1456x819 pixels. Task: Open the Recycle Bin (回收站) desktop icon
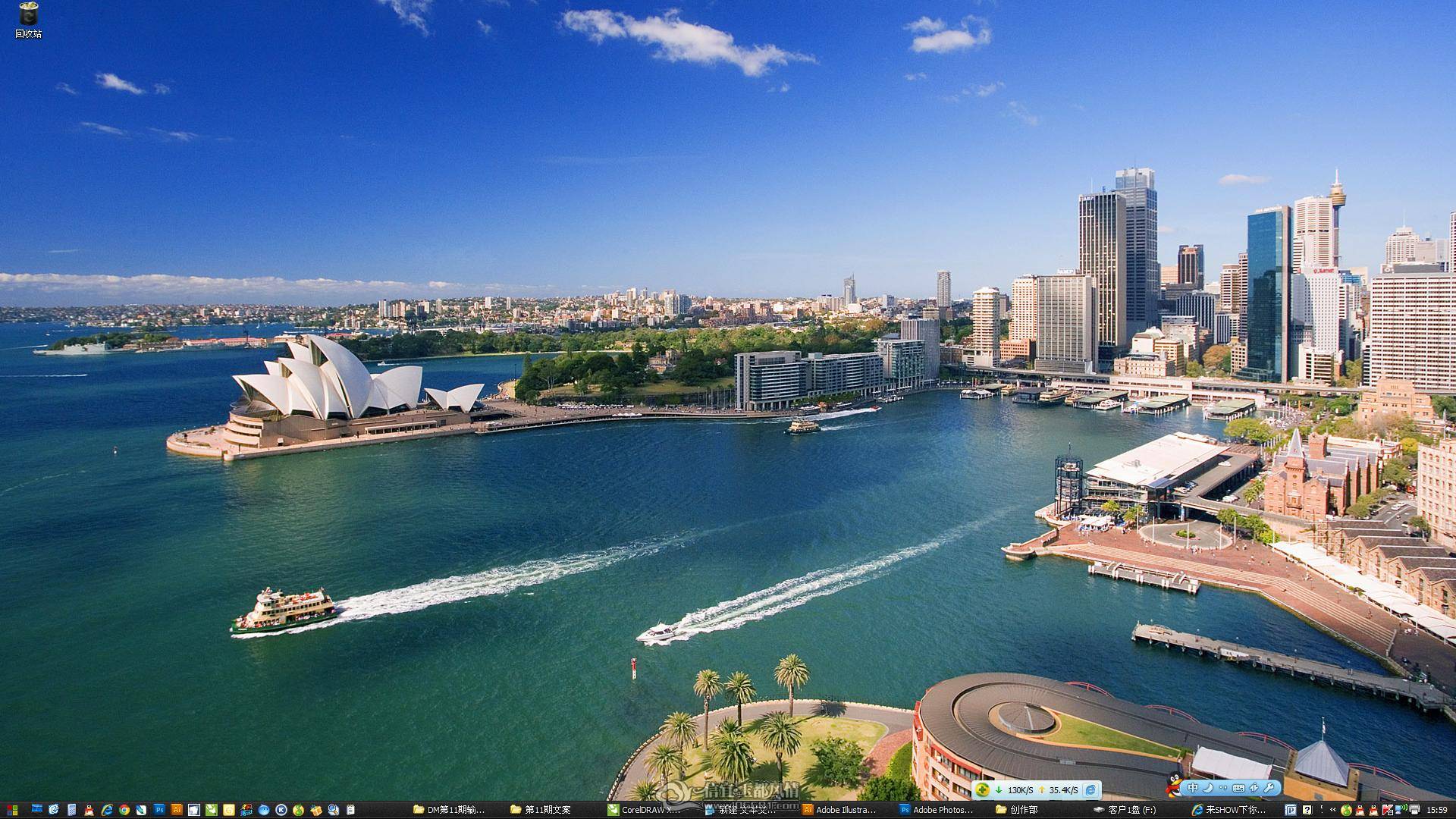click(x=28, y=20)
